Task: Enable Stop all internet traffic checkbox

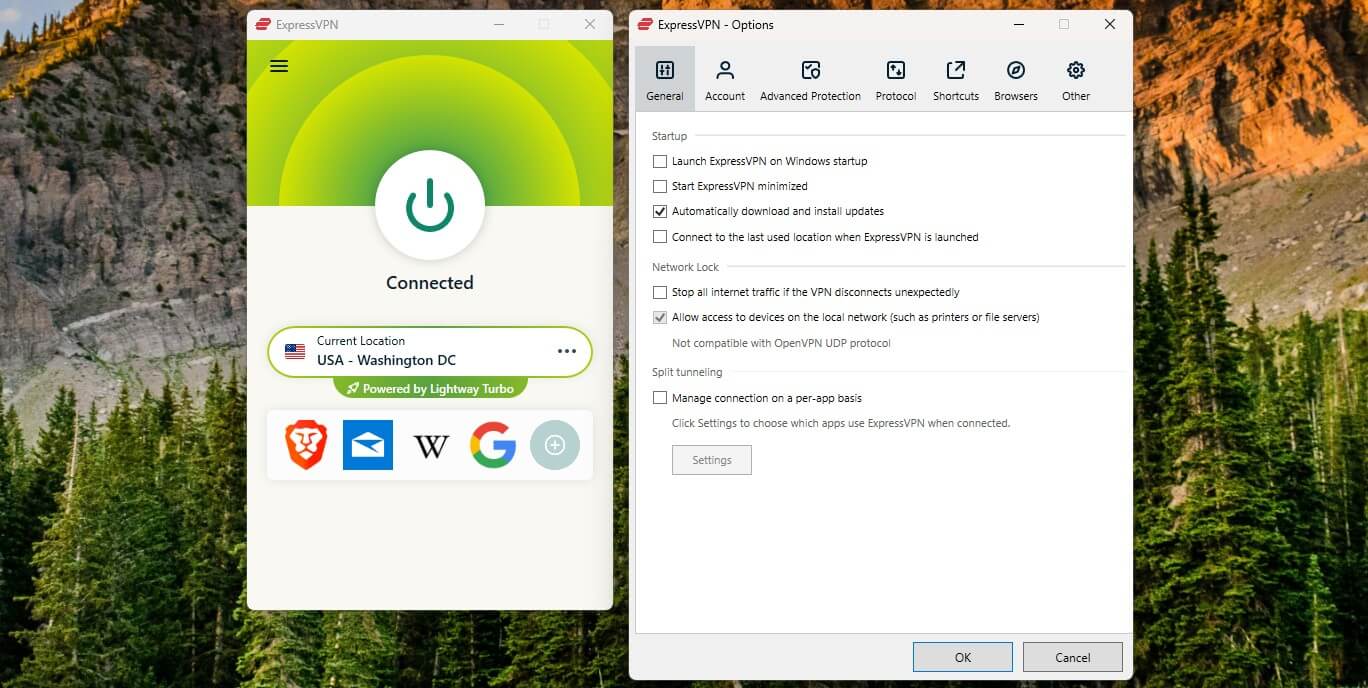Action: [660, 292]
